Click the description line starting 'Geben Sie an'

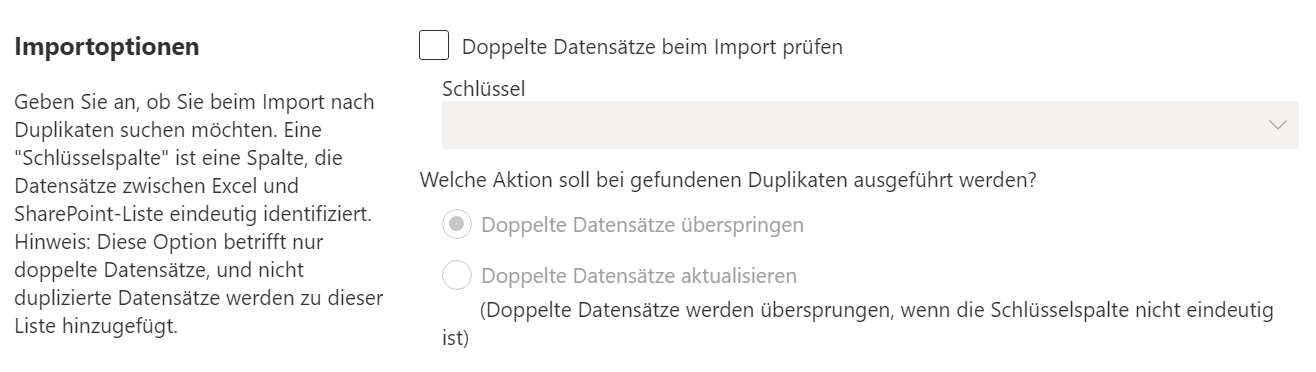click(x=194, y=102)
